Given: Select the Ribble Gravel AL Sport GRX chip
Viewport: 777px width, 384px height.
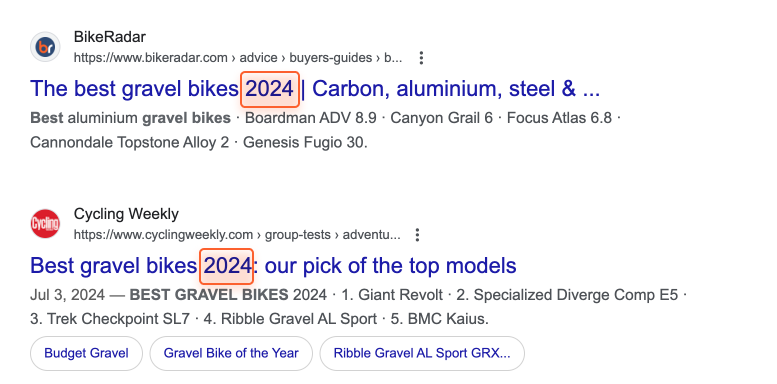Looking at the screenshot, I should tap(422, 353).
